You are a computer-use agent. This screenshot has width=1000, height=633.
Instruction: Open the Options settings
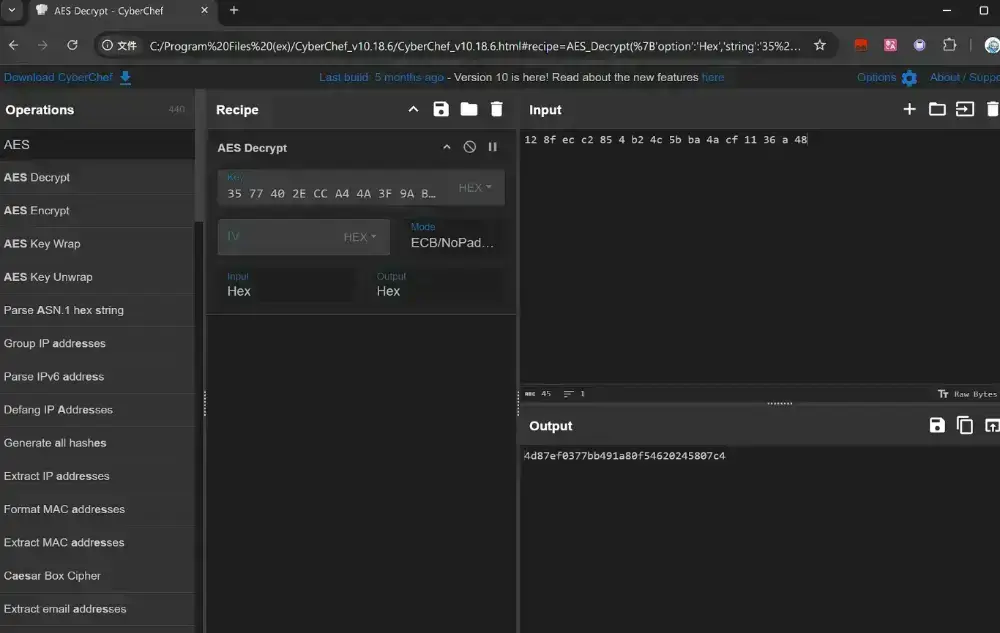coord(886,77)
